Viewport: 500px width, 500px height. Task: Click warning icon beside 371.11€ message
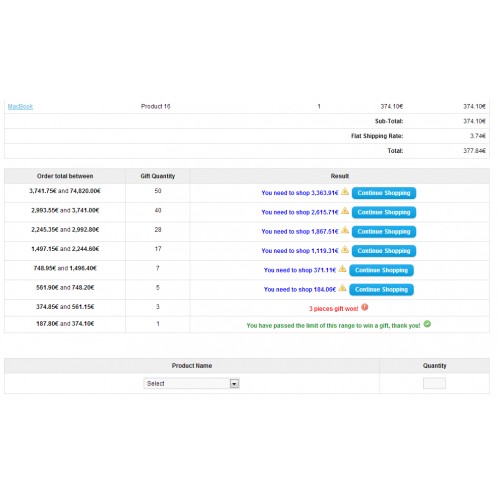(x=343, y=269)
